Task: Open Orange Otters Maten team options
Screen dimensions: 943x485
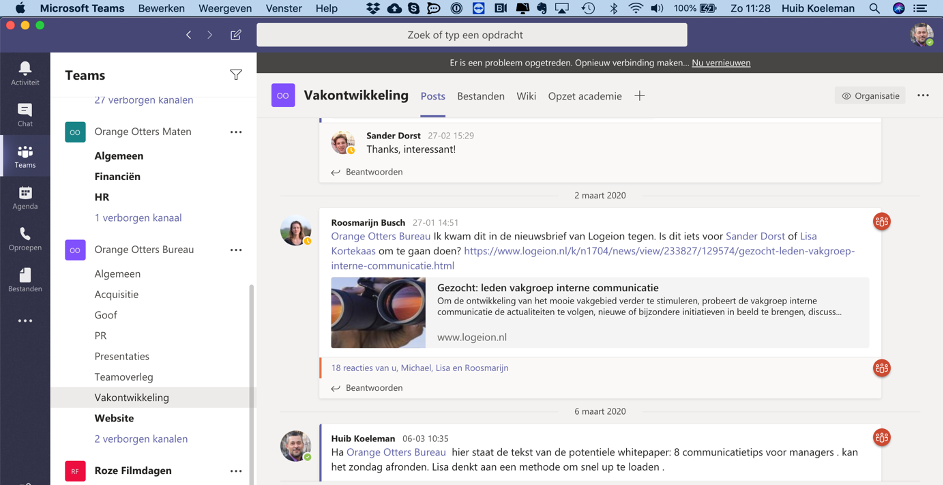Action: click(x=236, y=132)
